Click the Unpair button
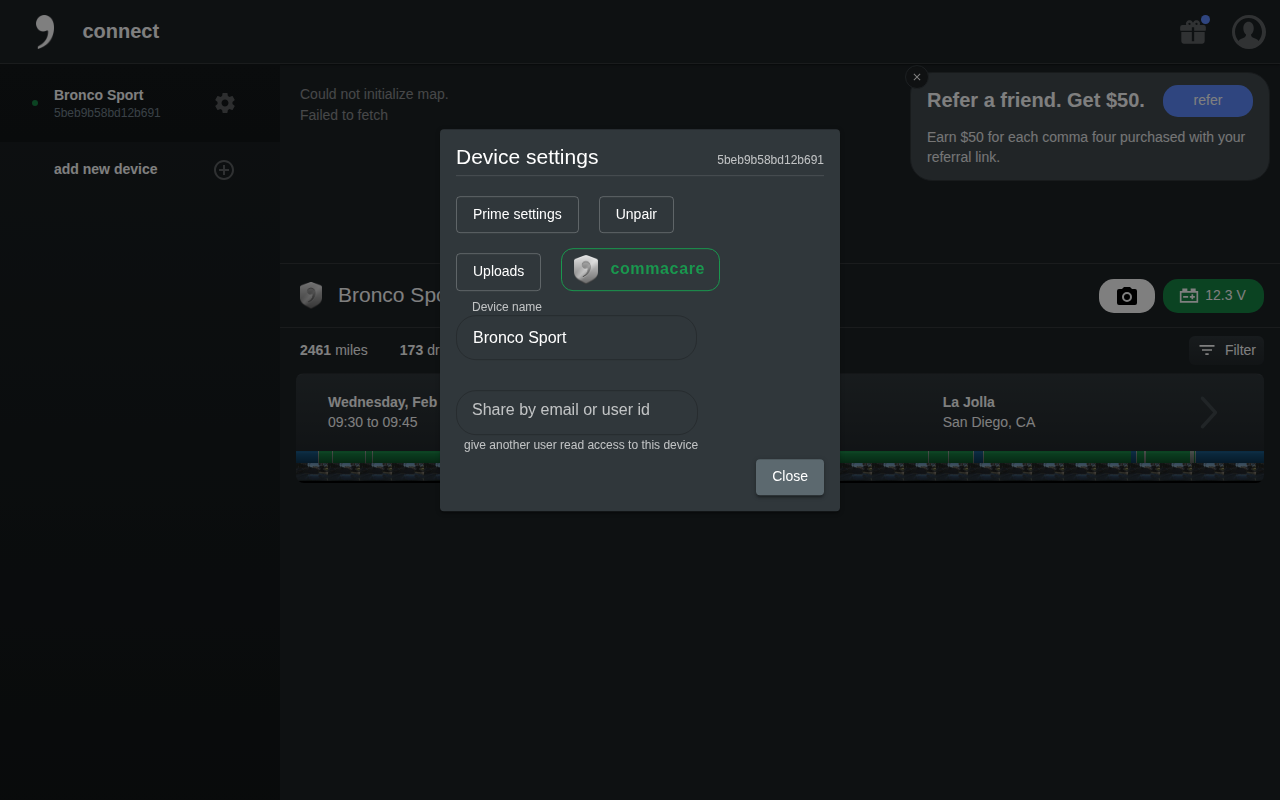This screenshot has height=800, width=1280. click(636, 215)
